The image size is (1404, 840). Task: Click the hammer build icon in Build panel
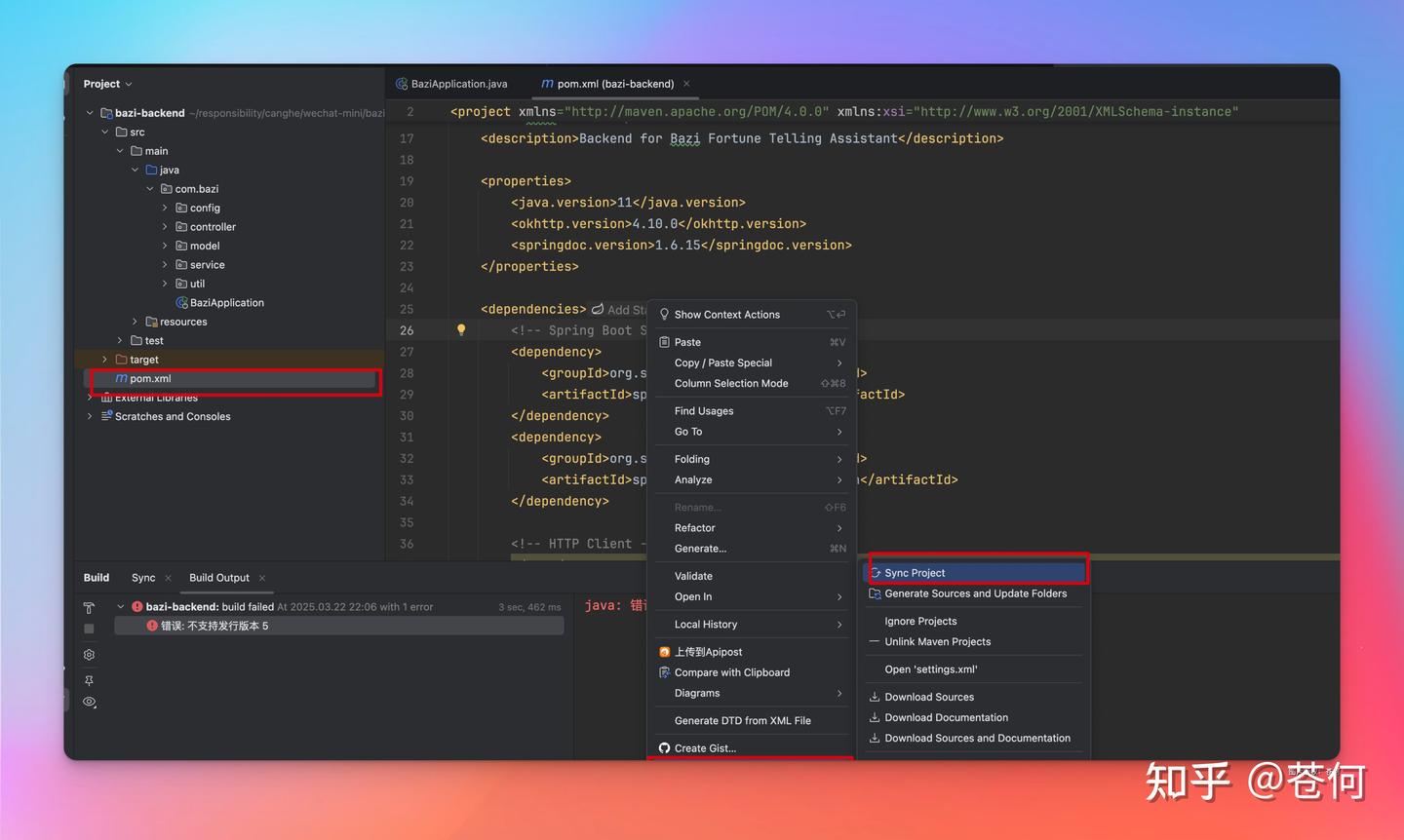89,607
